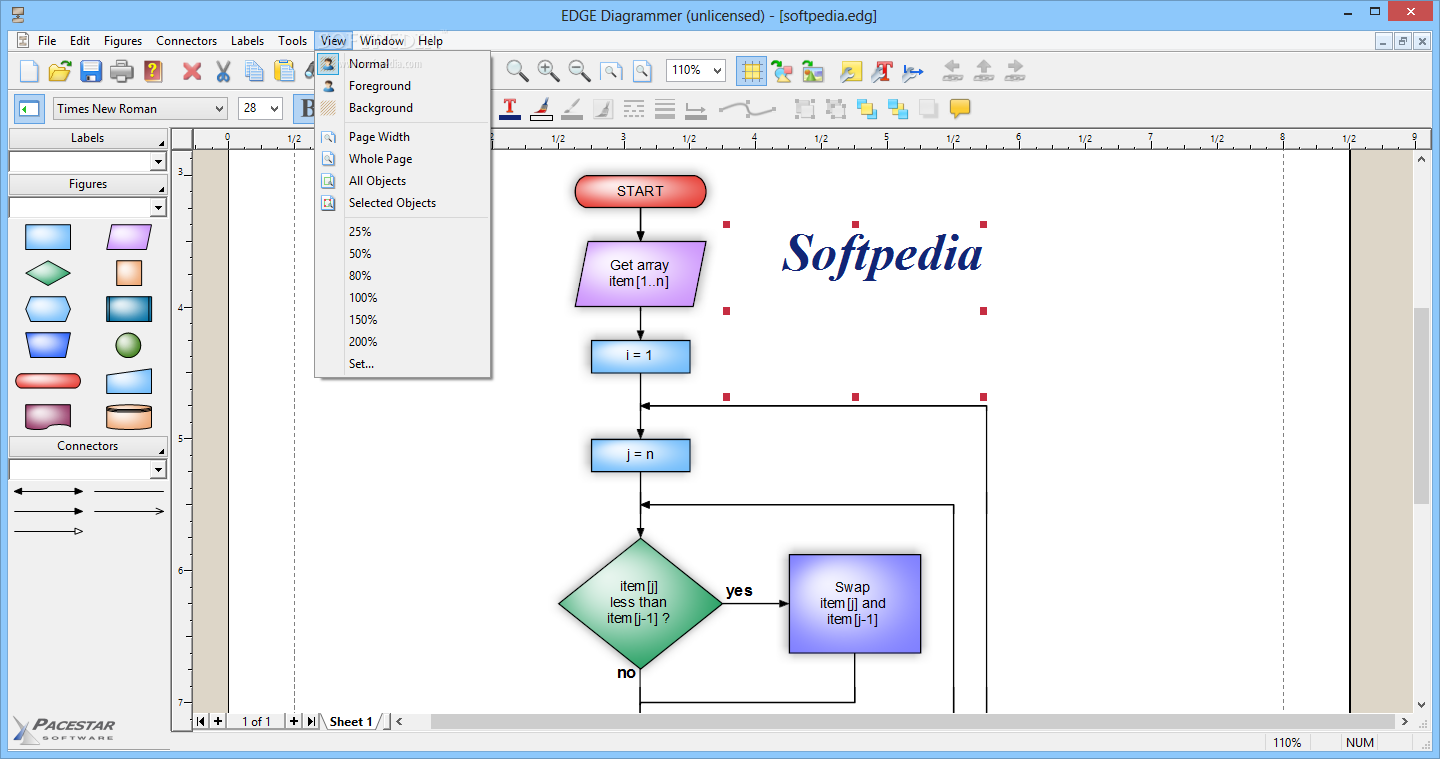Click the insert picture icon

[x=813, y=71]
